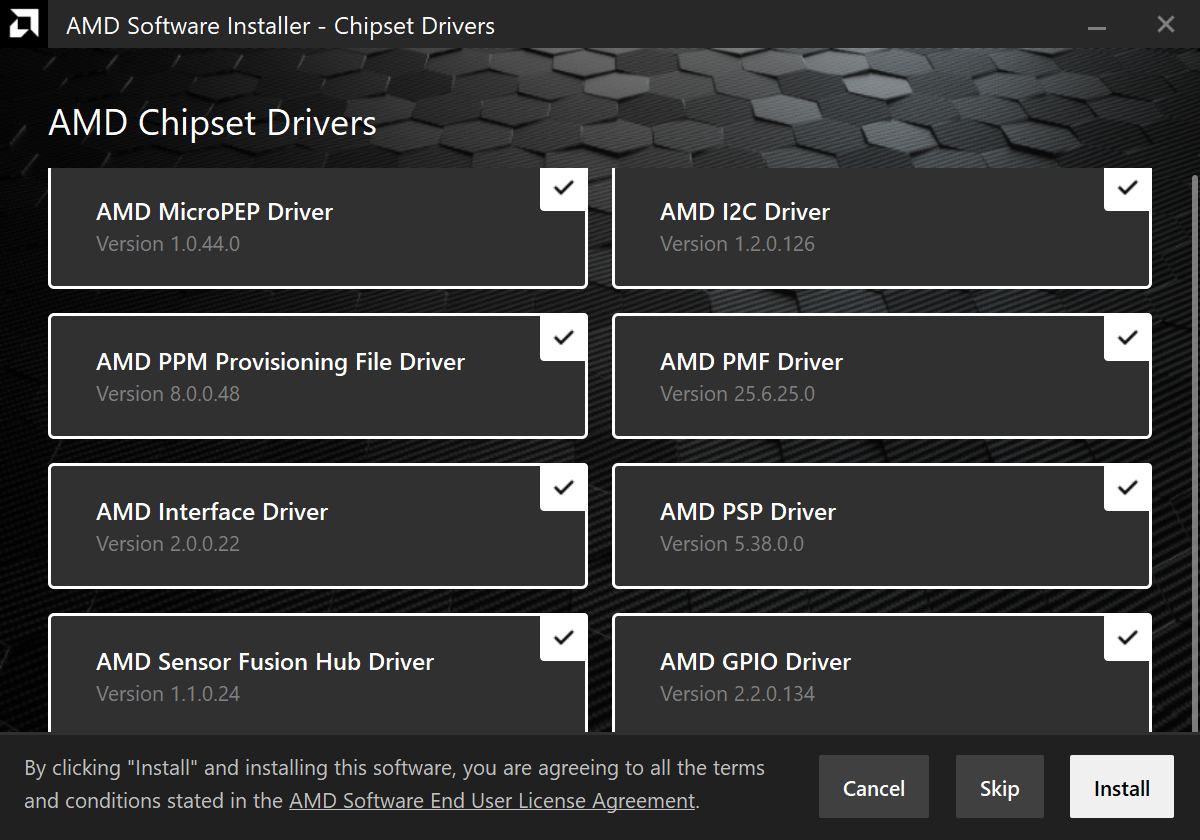Deselect the AMD Interface Driver checkbox
Viewport: 1200px width, 840px height.
coord(563,488)
